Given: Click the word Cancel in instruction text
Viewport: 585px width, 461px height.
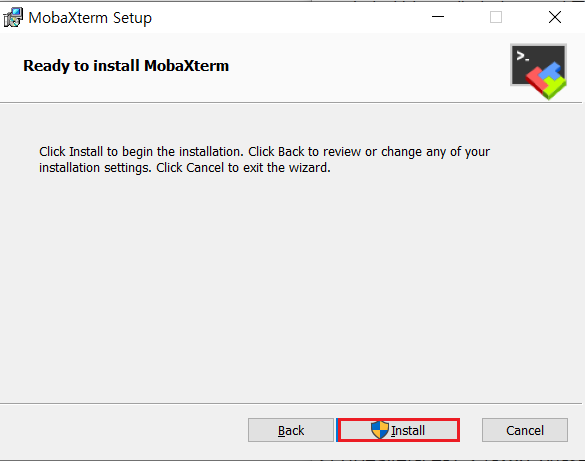Looking at the screenshot, I should click(205, 168).
